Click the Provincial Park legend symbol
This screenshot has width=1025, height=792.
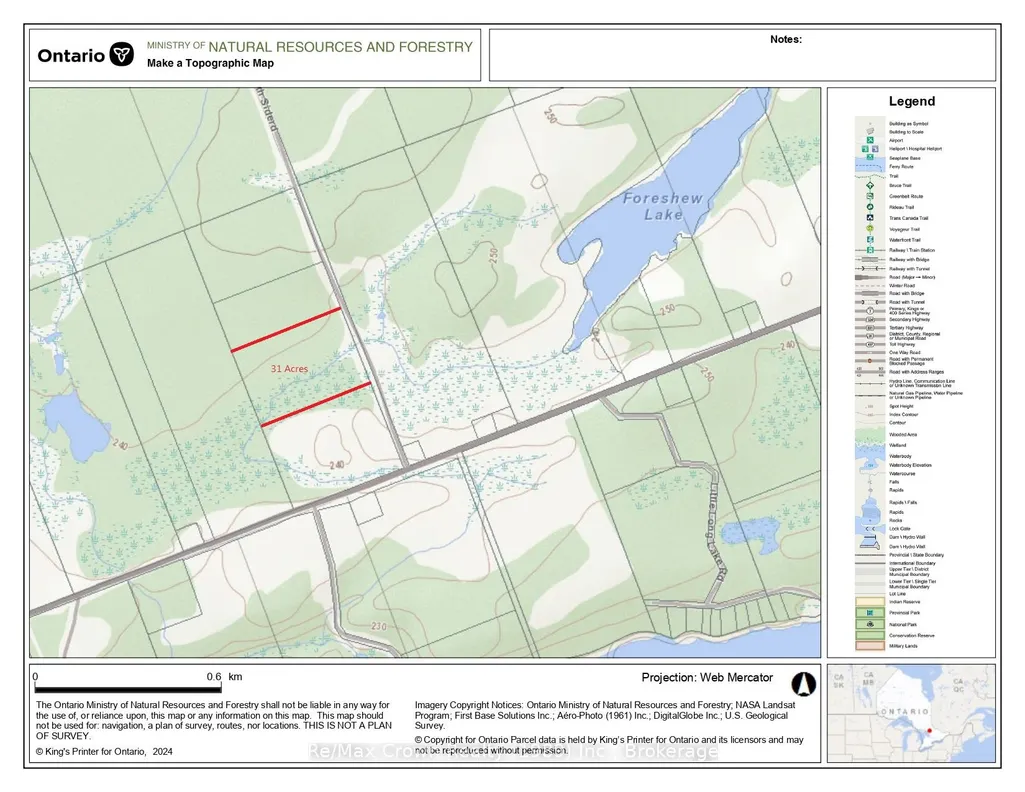(870, 613)
